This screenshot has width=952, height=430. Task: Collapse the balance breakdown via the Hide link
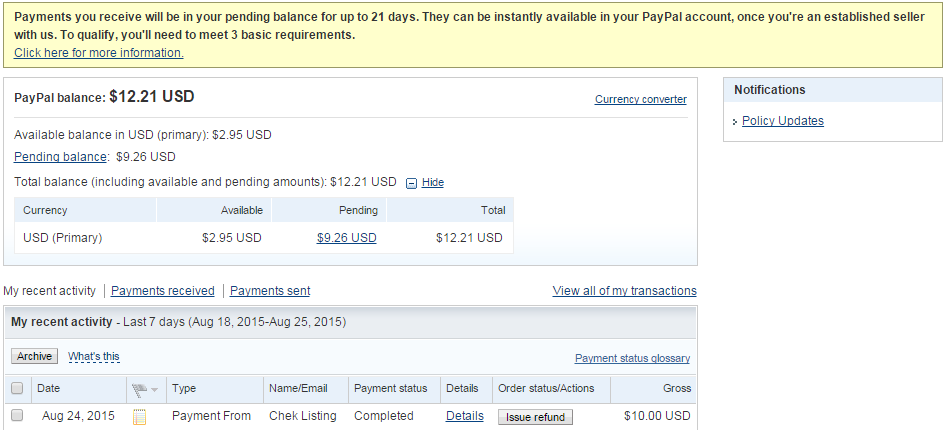432,183
